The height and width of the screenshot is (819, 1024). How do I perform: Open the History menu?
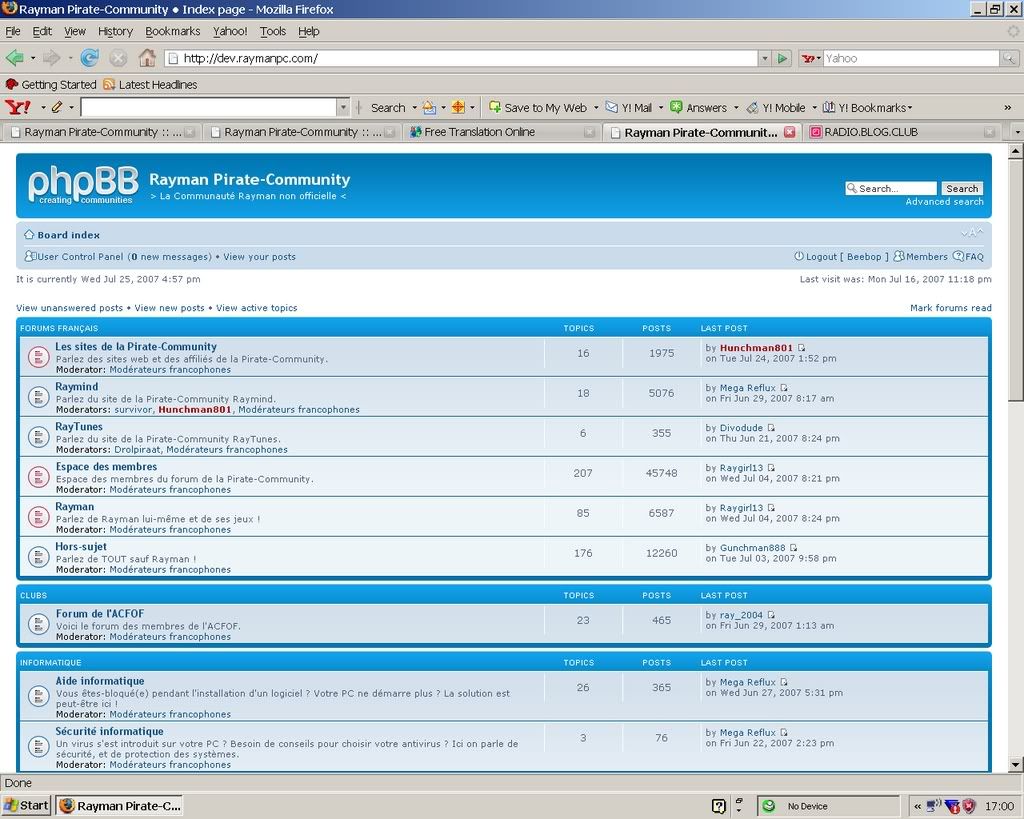[115, 31]
